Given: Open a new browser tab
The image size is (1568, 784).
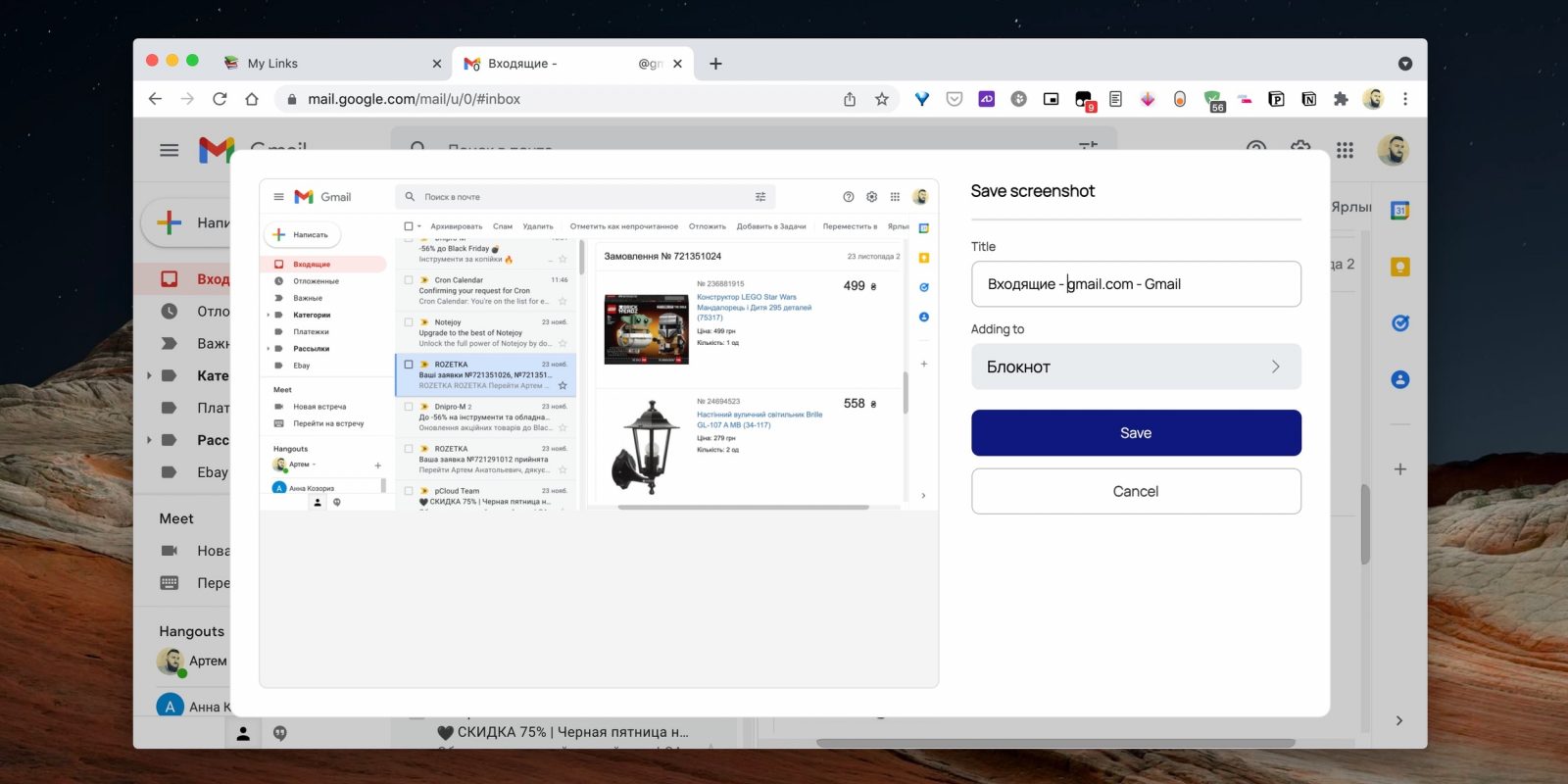Looking at the screenshot, I should pyautogui.click(x=715, y=64).
